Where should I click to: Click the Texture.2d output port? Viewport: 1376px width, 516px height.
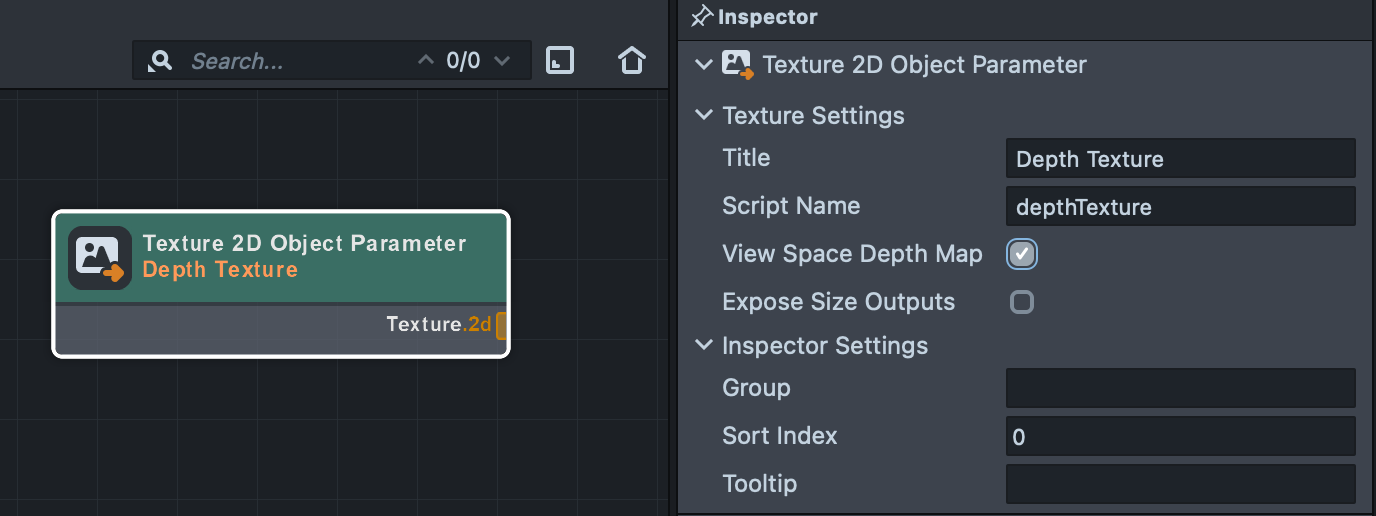(501, 325)
